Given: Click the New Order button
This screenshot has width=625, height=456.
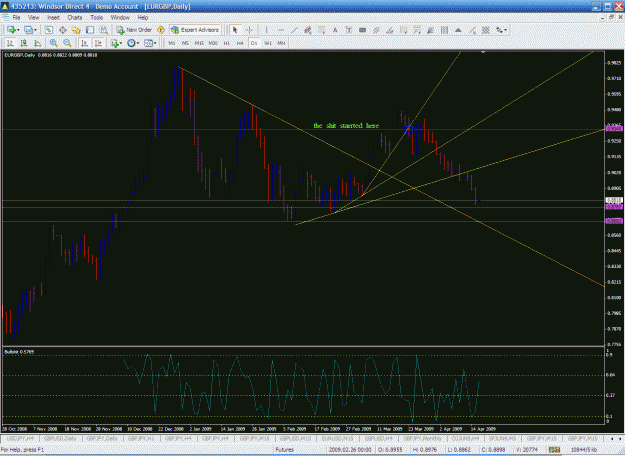Looking at the screenshot, I should pyautogui.click(x=134, y=30).
